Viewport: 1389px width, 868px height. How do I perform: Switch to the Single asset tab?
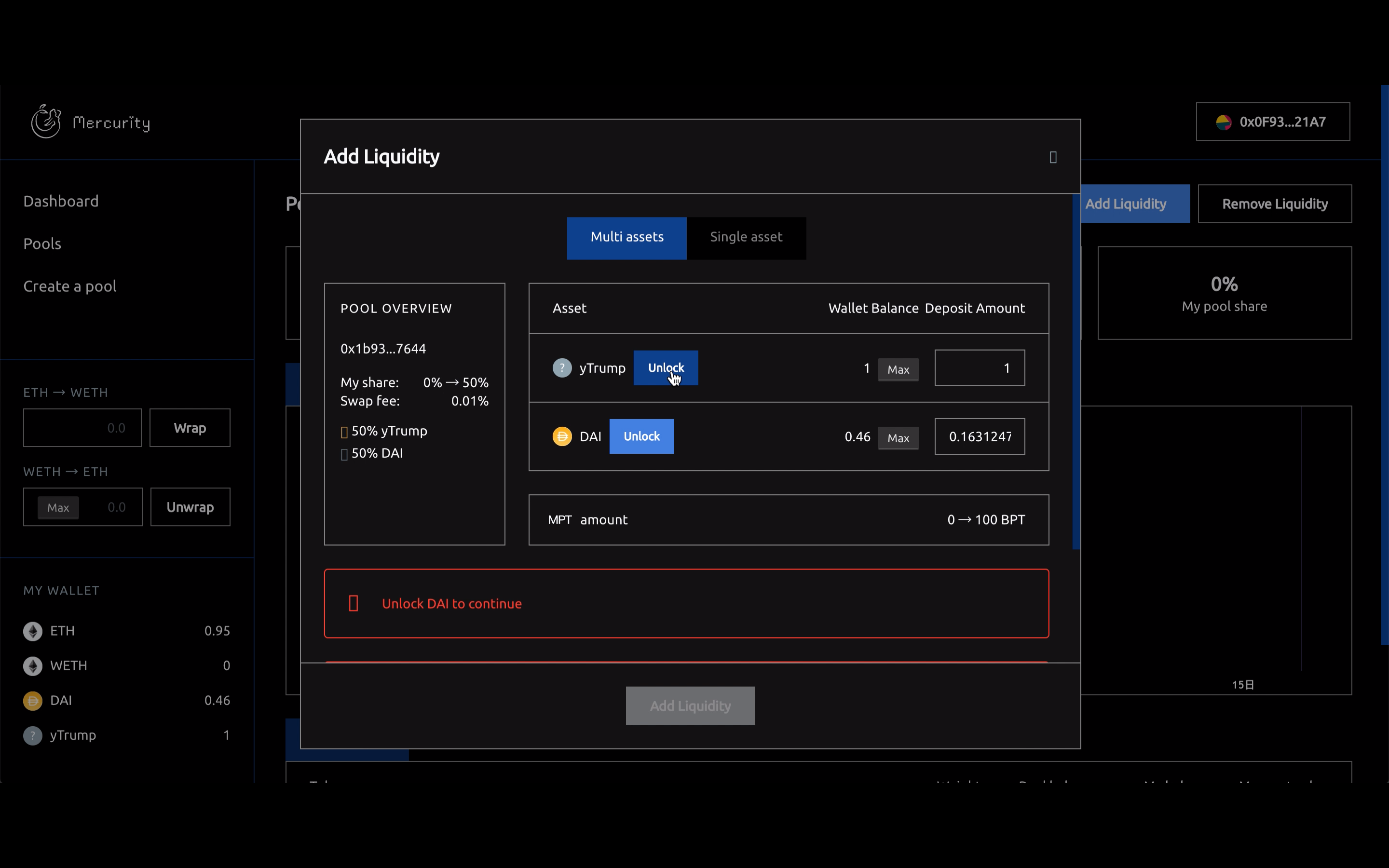746,238
